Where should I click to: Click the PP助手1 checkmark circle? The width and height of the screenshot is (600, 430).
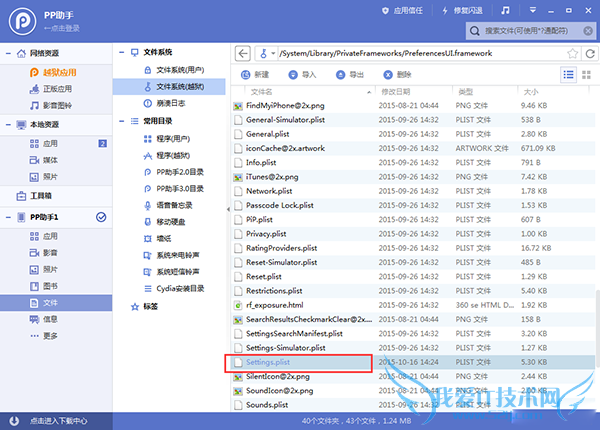click(101, 217)
